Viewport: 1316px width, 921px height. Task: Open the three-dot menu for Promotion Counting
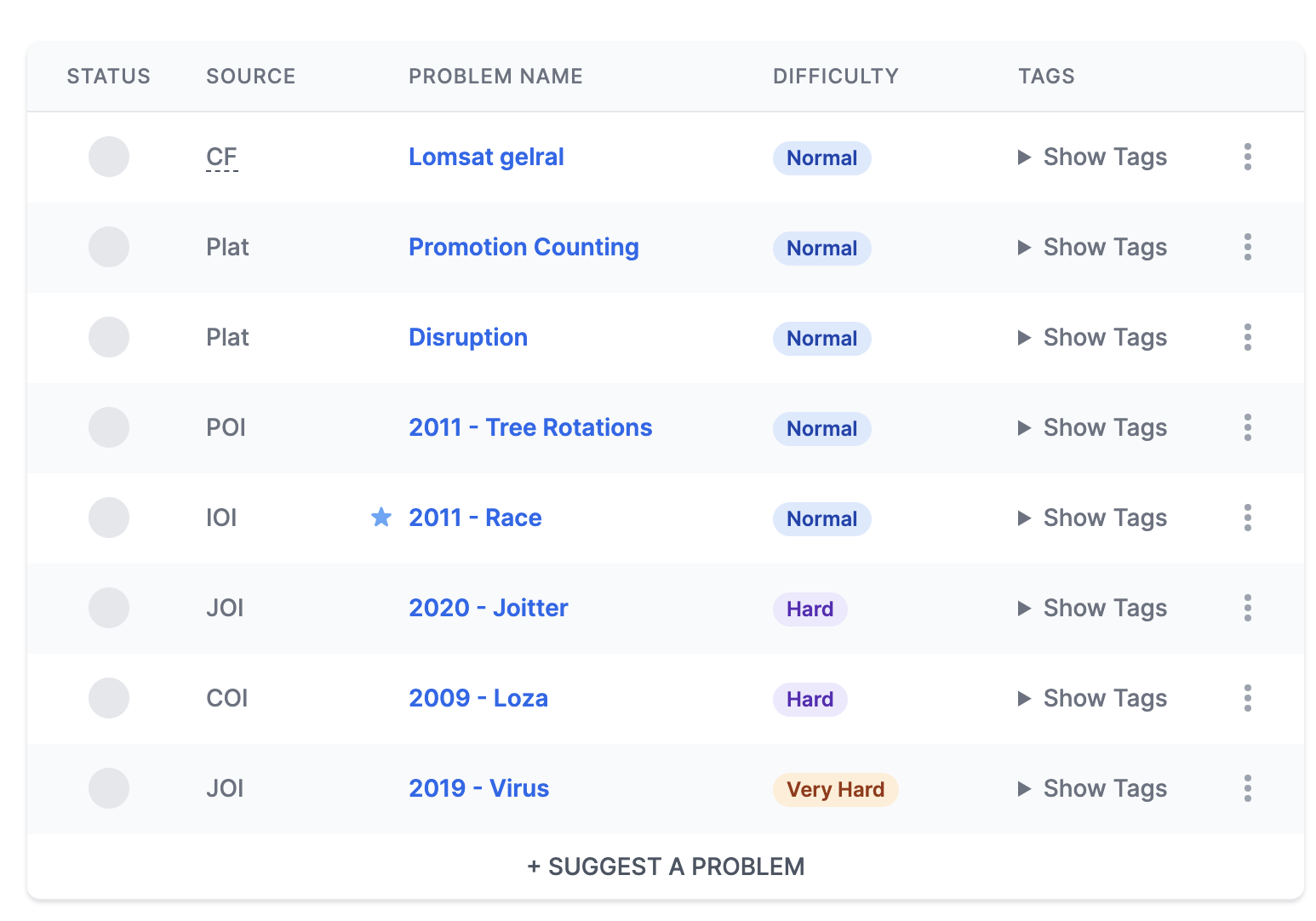tap(1246, 247)
